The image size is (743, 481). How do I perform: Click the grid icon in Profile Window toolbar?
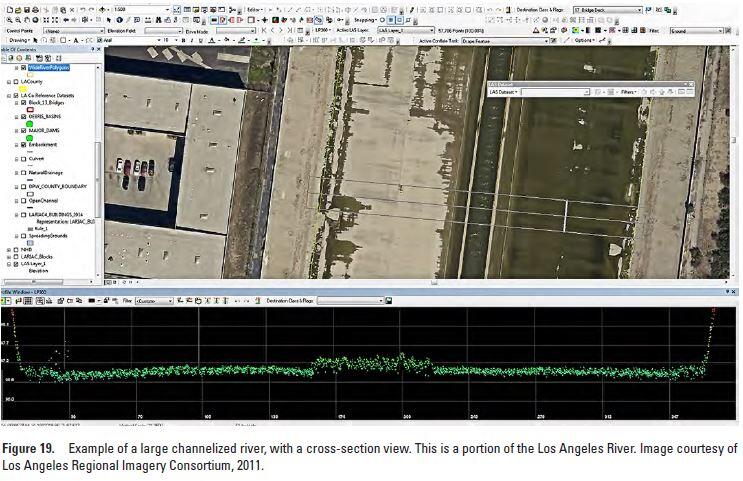coord(27,300)
